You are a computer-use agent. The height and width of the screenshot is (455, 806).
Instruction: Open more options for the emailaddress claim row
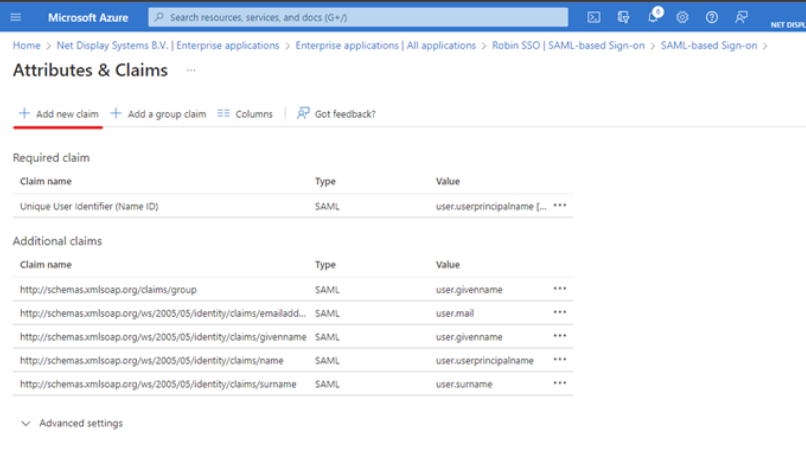click(560, 313)
